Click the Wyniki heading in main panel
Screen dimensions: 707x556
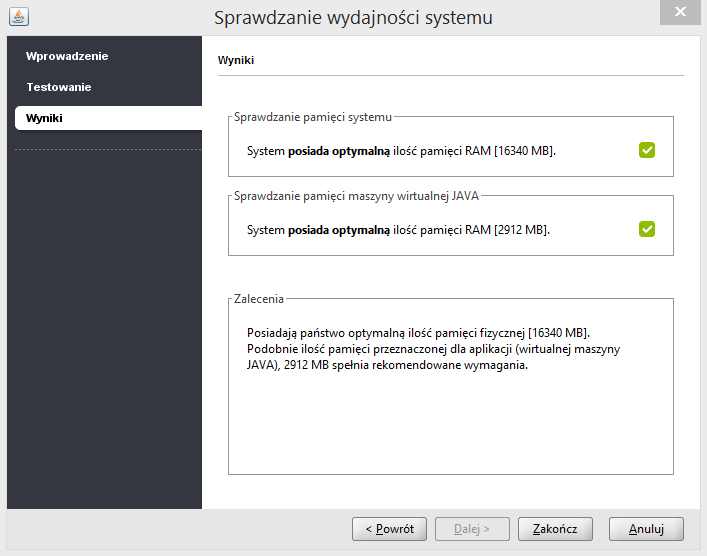pos(236,60)
